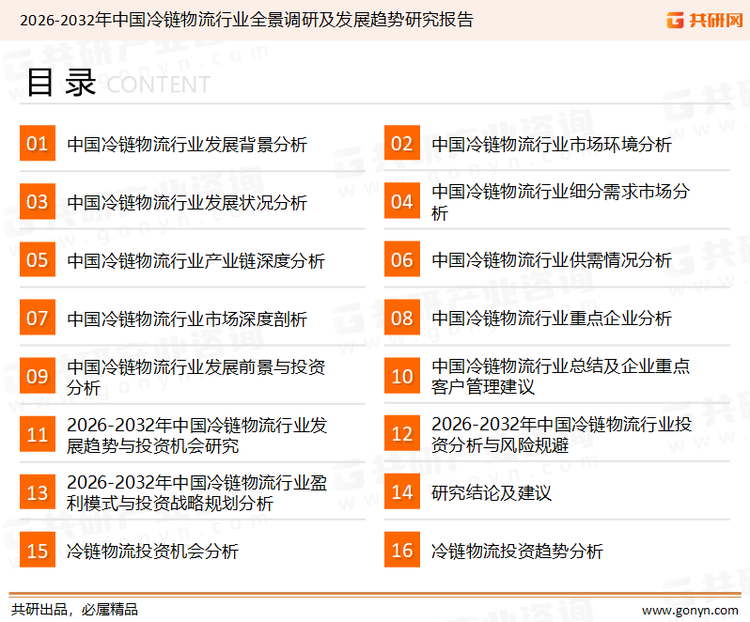The width and height of the screenshot is (750, 622).
Task: Click the gray CONTENT label
Action: [158, 85]
